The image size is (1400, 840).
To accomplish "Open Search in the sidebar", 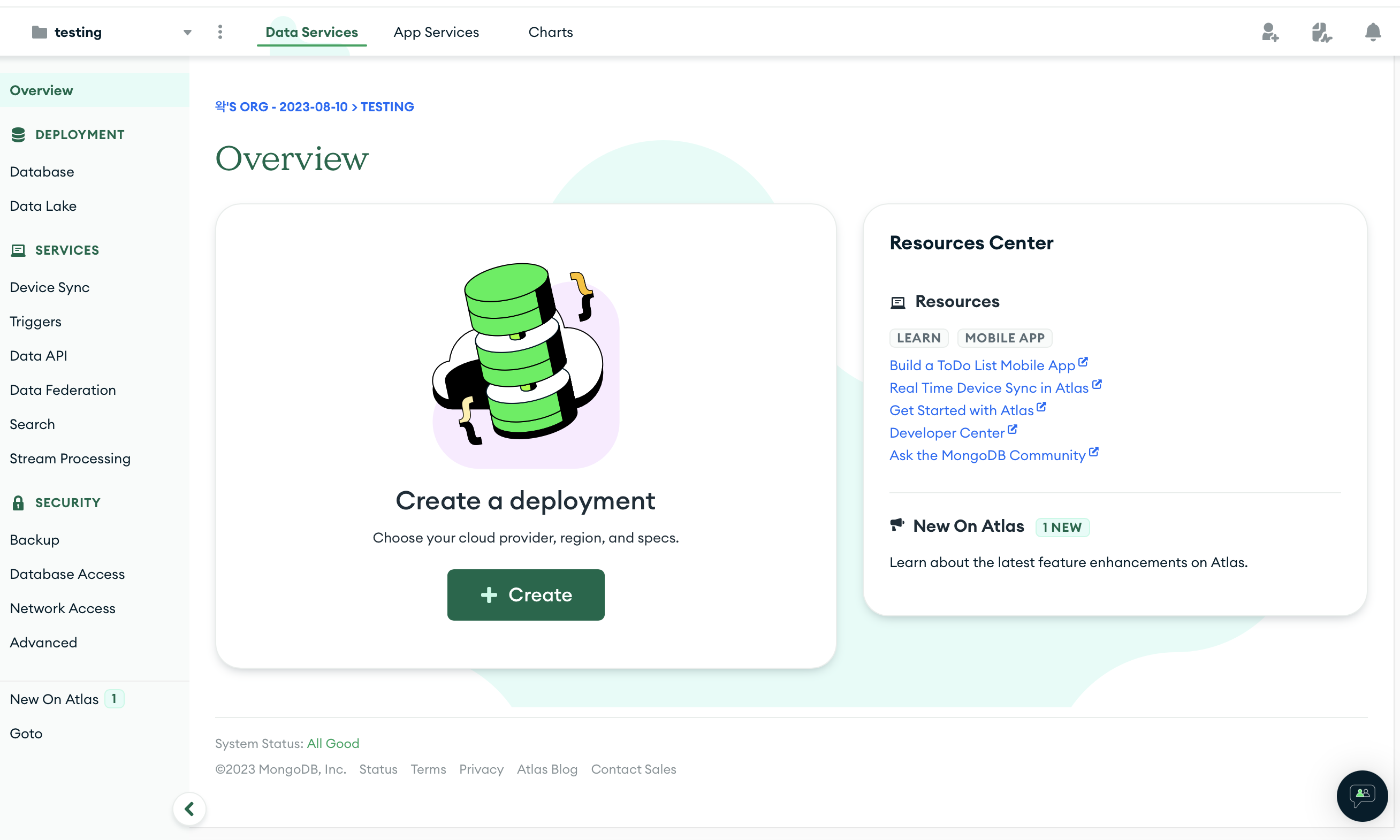I will click(95, 424).
